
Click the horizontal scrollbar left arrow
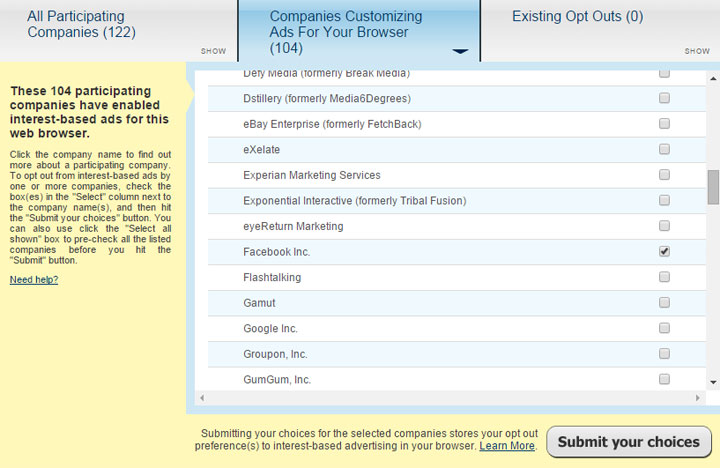click(x=202, y=398)
